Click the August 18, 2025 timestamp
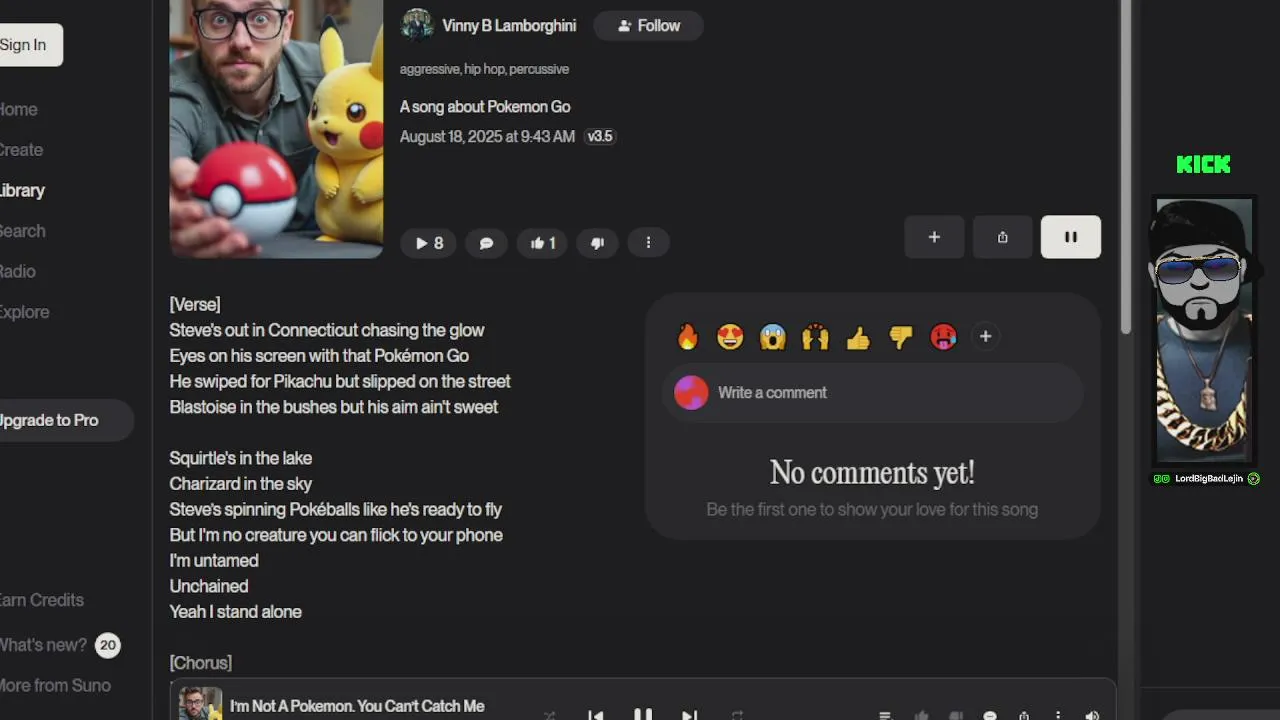 click(x=487, y=137)
